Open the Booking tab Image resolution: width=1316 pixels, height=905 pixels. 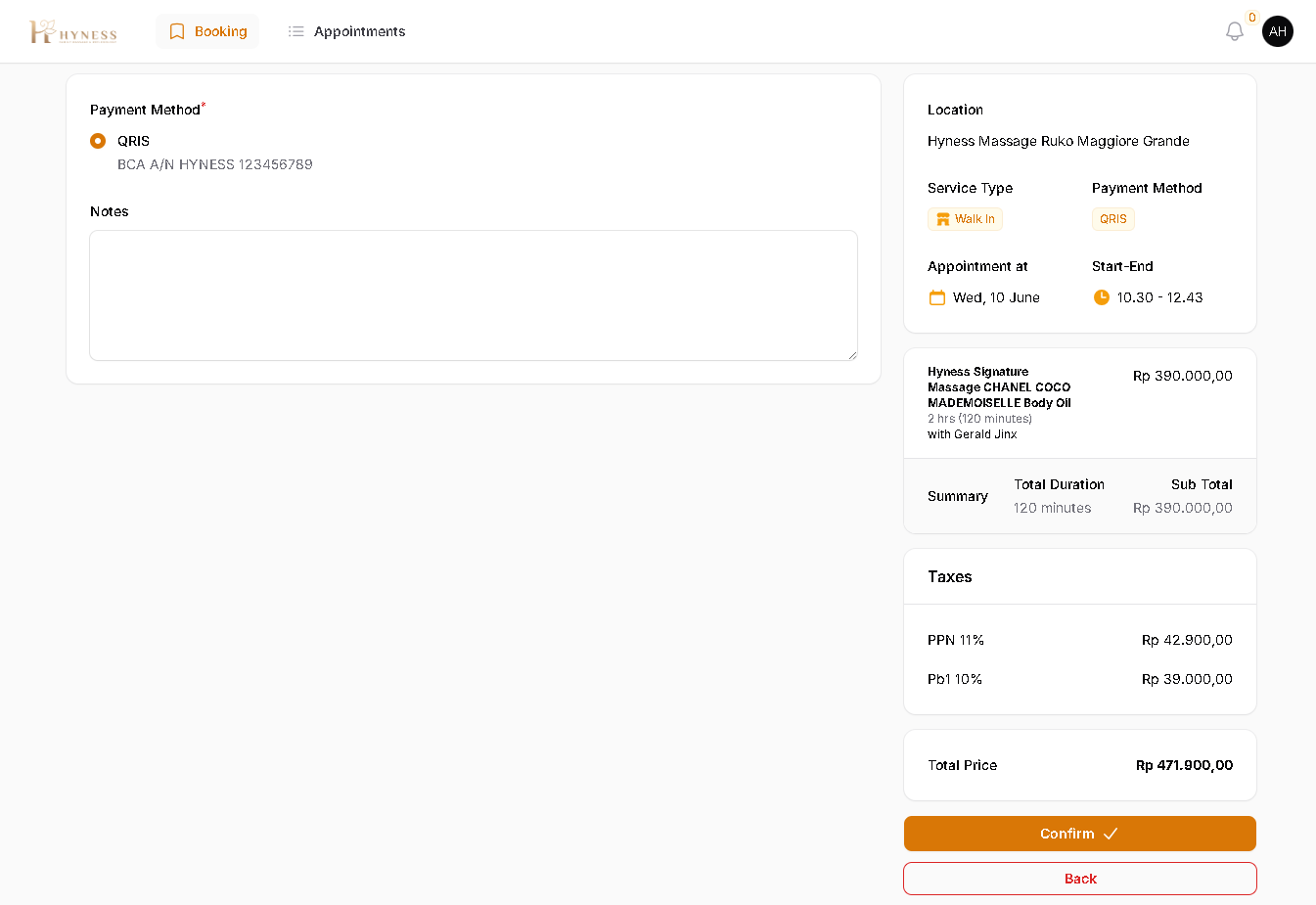click(207, 31)
